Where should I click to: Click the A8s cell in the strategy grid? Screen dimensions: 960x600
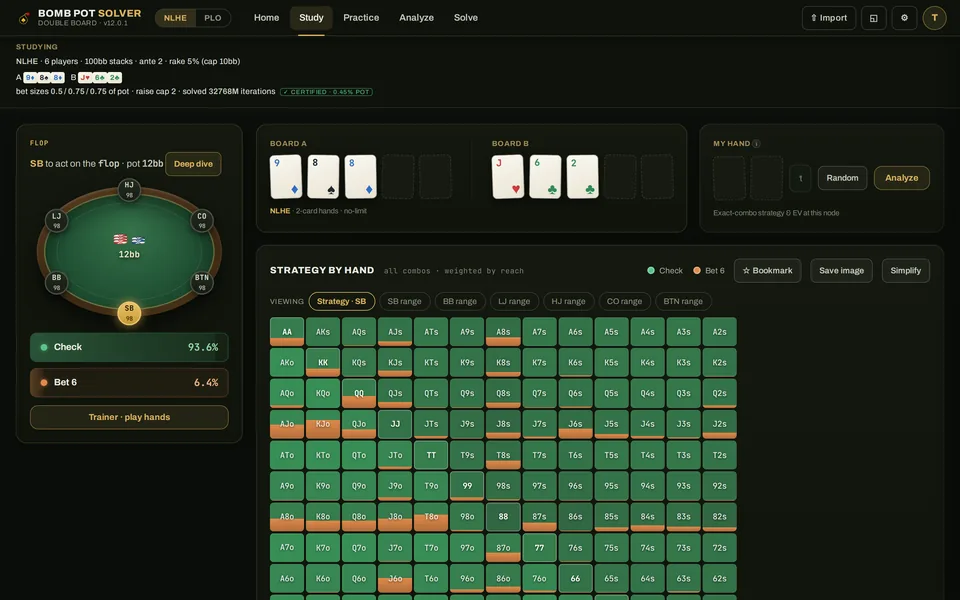(x=503, y=332)
